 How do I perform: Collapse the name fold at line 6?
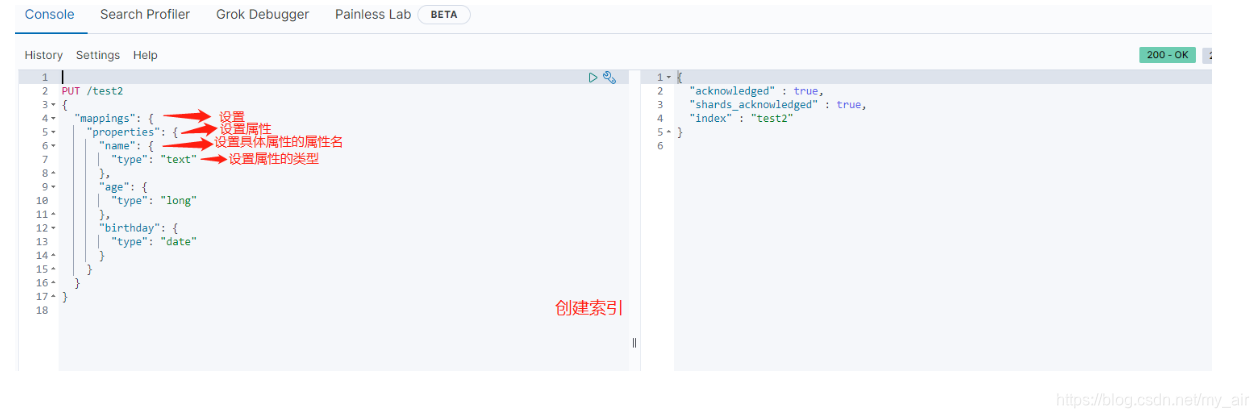[x=53, y=146]
